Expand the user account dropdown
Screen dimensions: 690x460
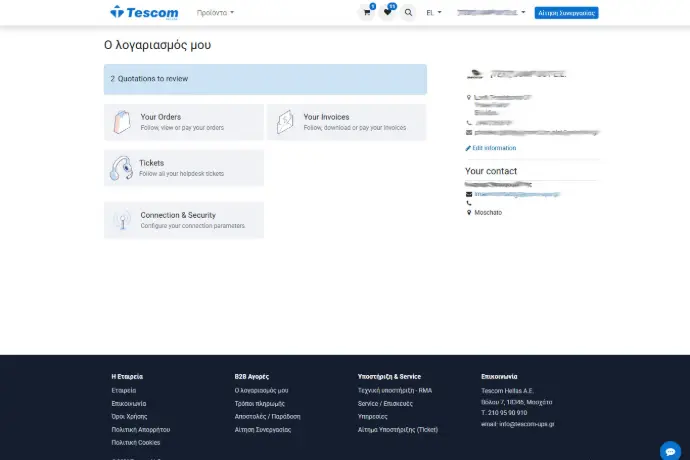pos(490,13)
